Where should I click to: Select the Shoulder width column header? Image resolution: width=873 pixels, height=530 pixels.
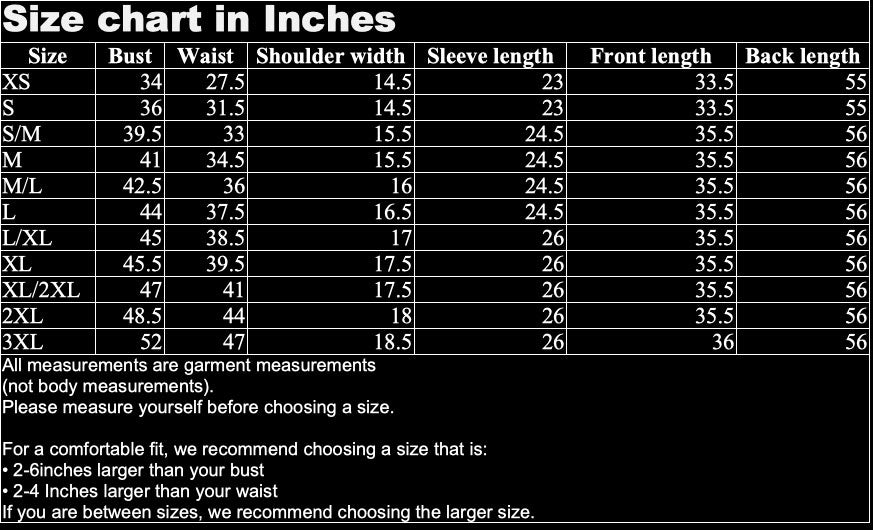pos(331,56)
